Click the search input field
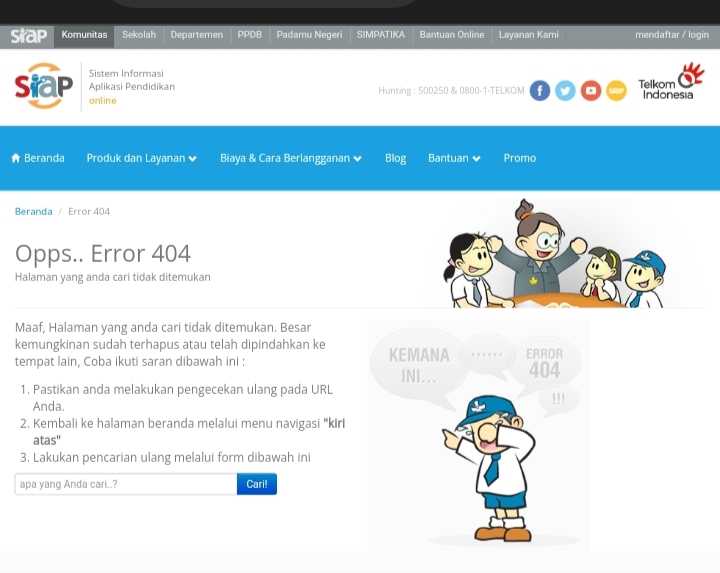Viewport: 720px width, 573px height. [x=126, y=484]
